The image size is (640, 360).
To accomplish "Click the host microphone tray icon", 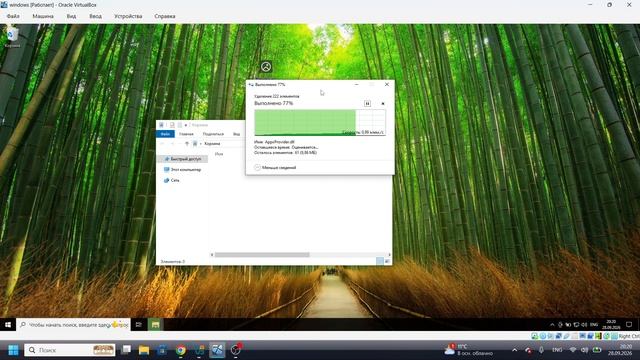I will click(x=541, y=350).
